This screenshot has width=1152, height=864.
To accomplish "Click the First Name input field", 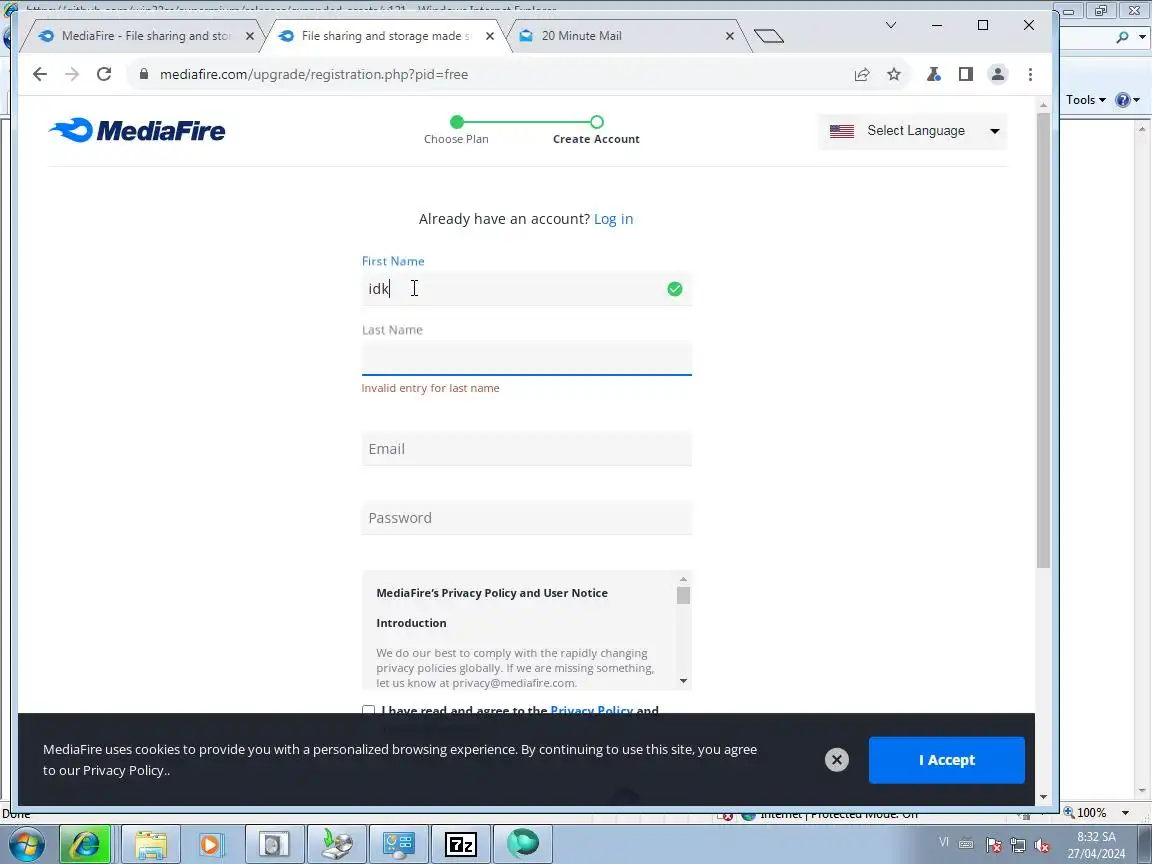I will coord(526,289).
